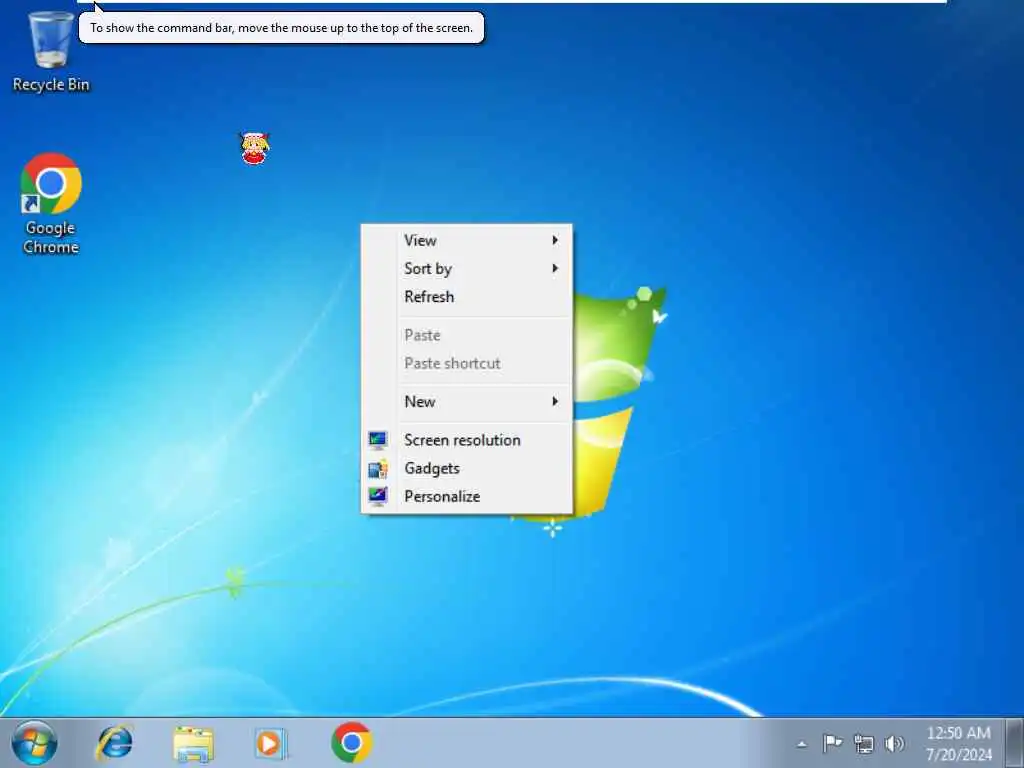Open the Recycle Bin desktop icon
The height and width of the screenshot is (768, 1024).
click(51, 52)
